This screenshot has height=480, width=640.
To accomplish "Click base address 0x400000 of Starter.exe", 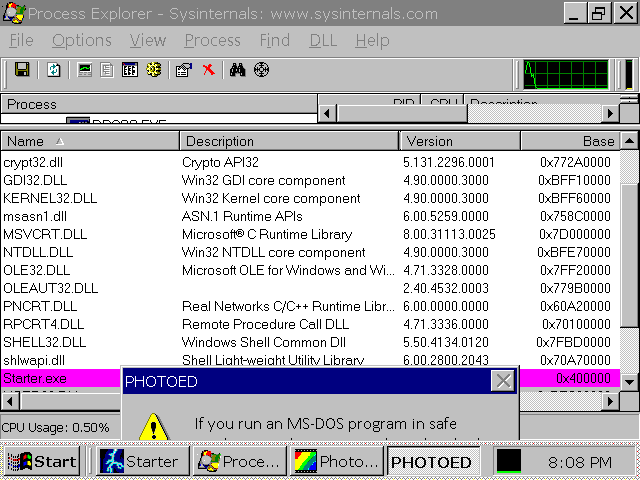I will pyautogui.click(x=584, y=378).
